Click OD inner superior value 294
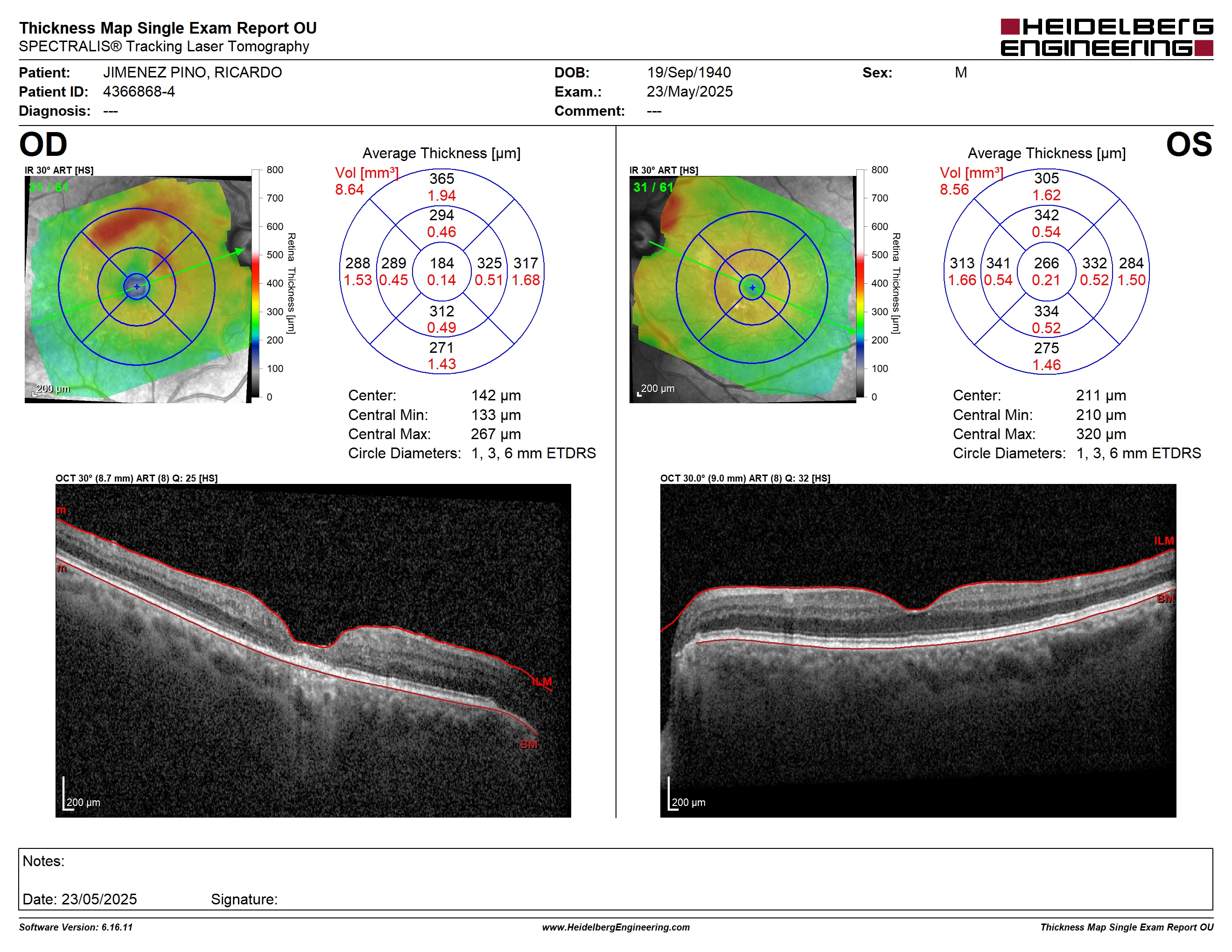This screenshot has height=952, width=1232. (x=441, y=215)
